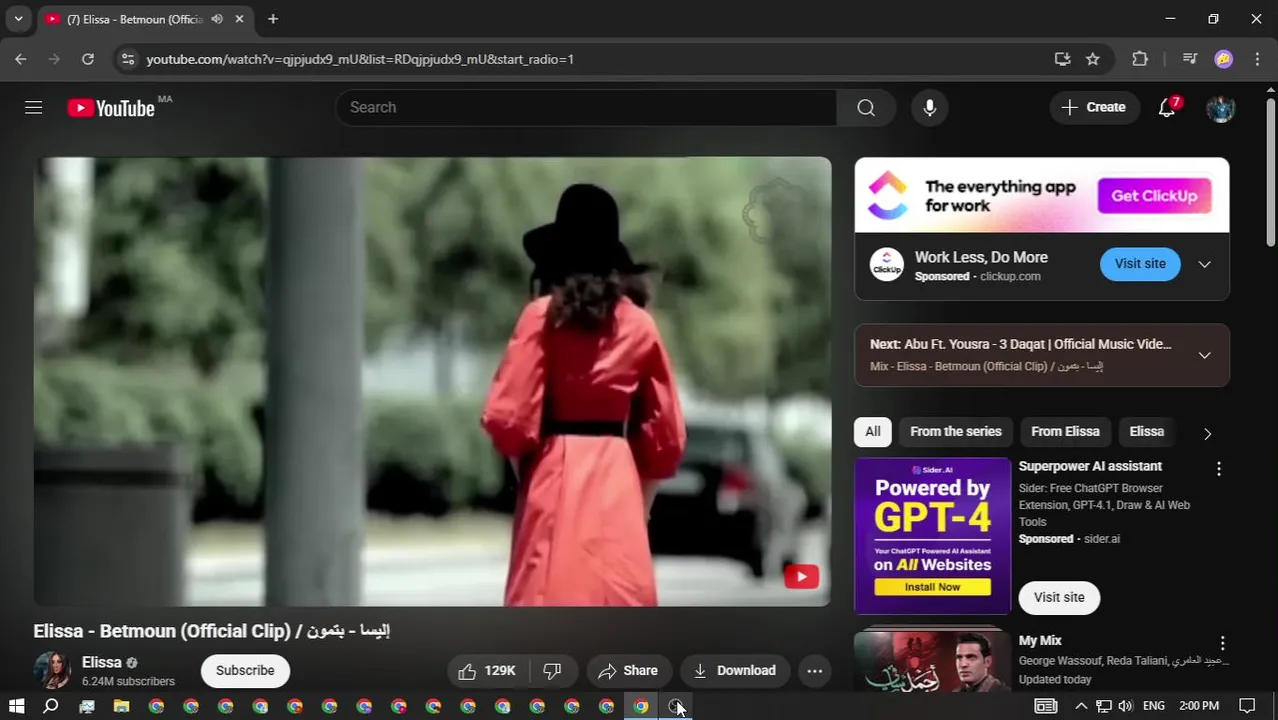Viewport: 1278px width, 720px height.
Task: Open options menu for My Mix
Action: (1222, 643)
